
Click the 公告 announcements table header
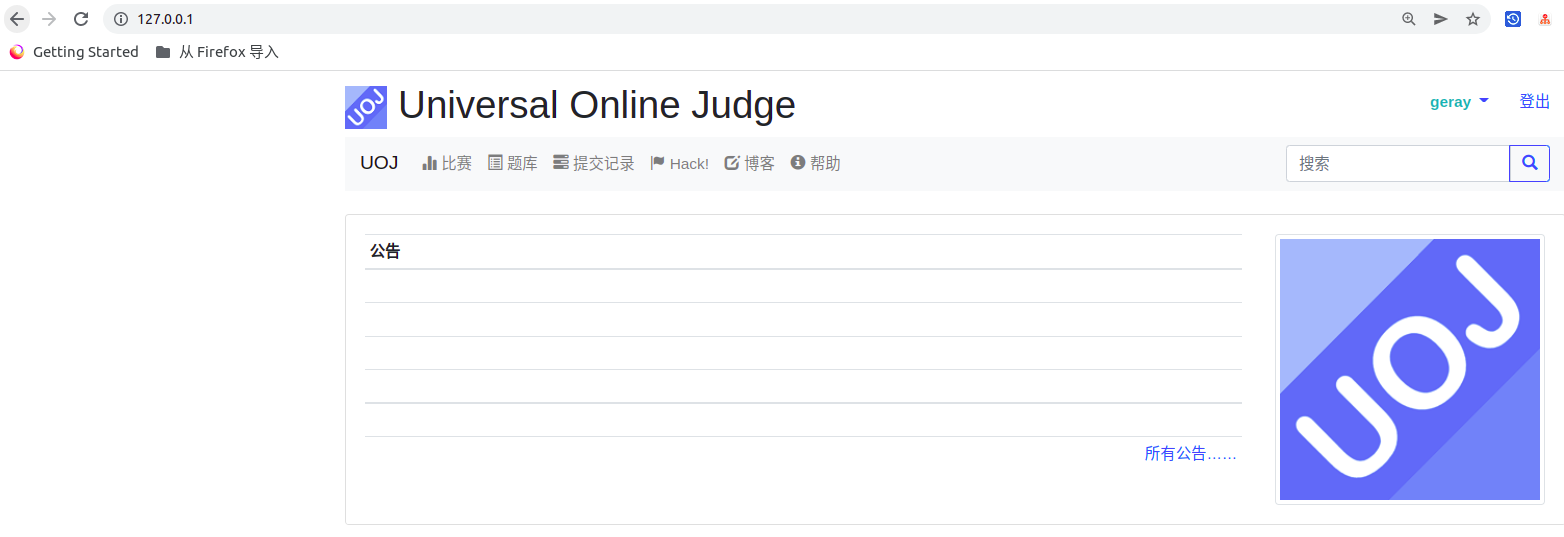point(803,252)
